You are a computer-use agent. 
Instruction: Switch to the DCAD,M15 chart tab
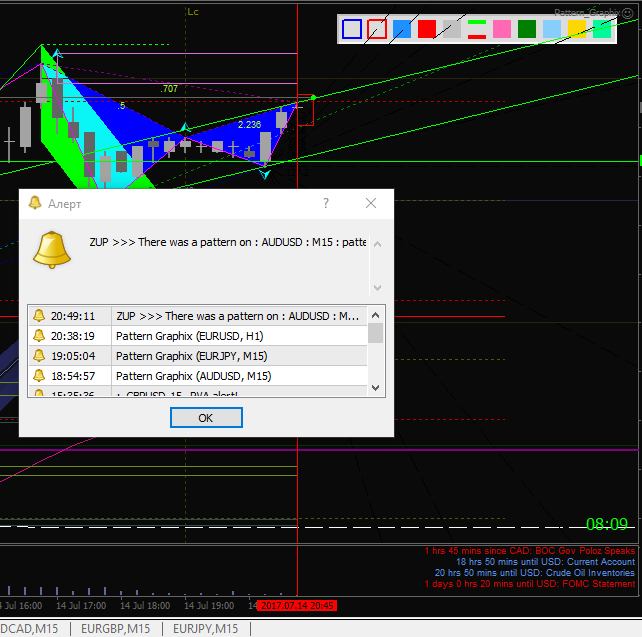click(x=29, y=629)
